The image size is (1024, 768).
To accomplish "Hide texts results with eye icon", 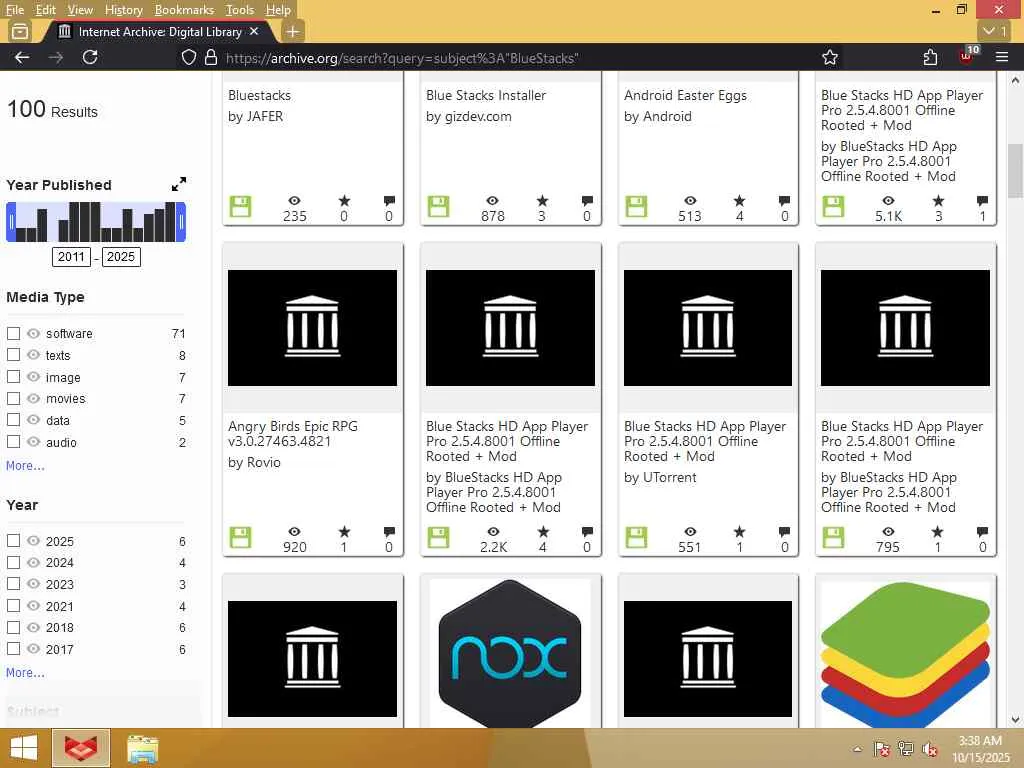I will click(33, 355).
